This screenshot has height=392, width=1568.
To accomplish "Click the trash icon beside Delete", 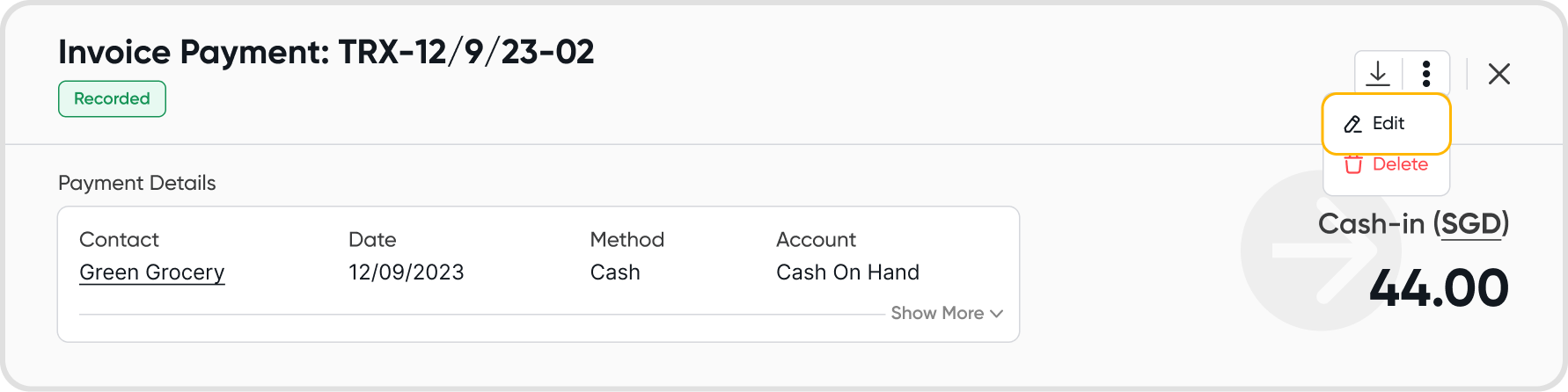I will pyautogui.click(x=1353, y=164).
